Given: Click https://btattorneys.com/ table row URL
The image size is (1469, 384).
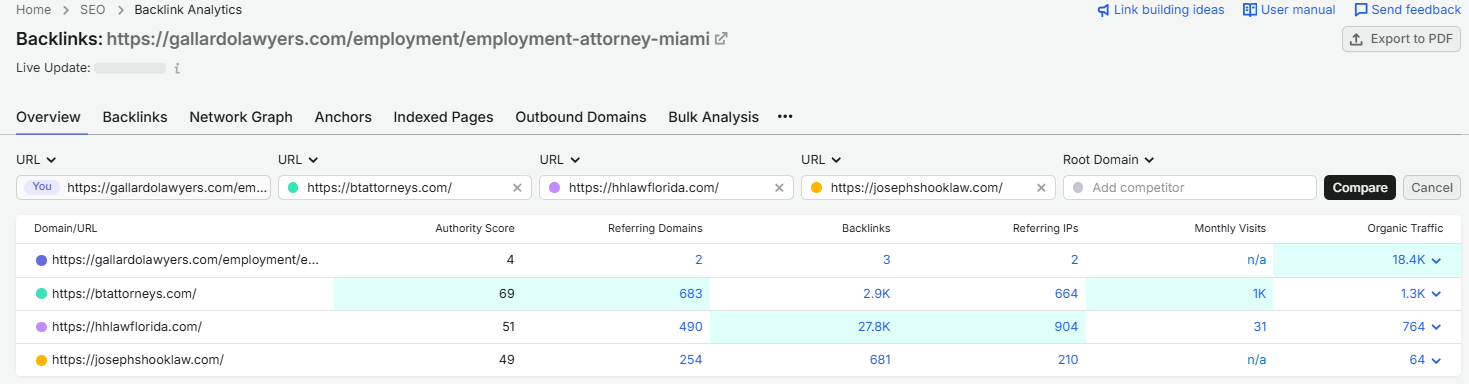Looking at the screenshot, I should point(124,294).
